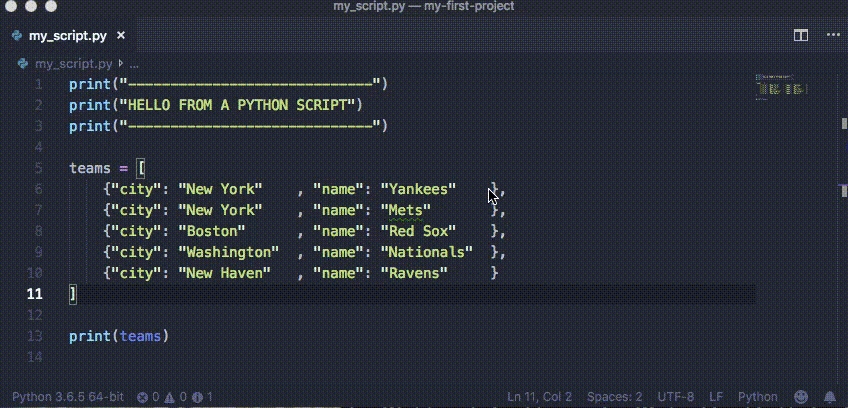
Task: Click the info count icon in status bar
Action: tap(197, 397)
